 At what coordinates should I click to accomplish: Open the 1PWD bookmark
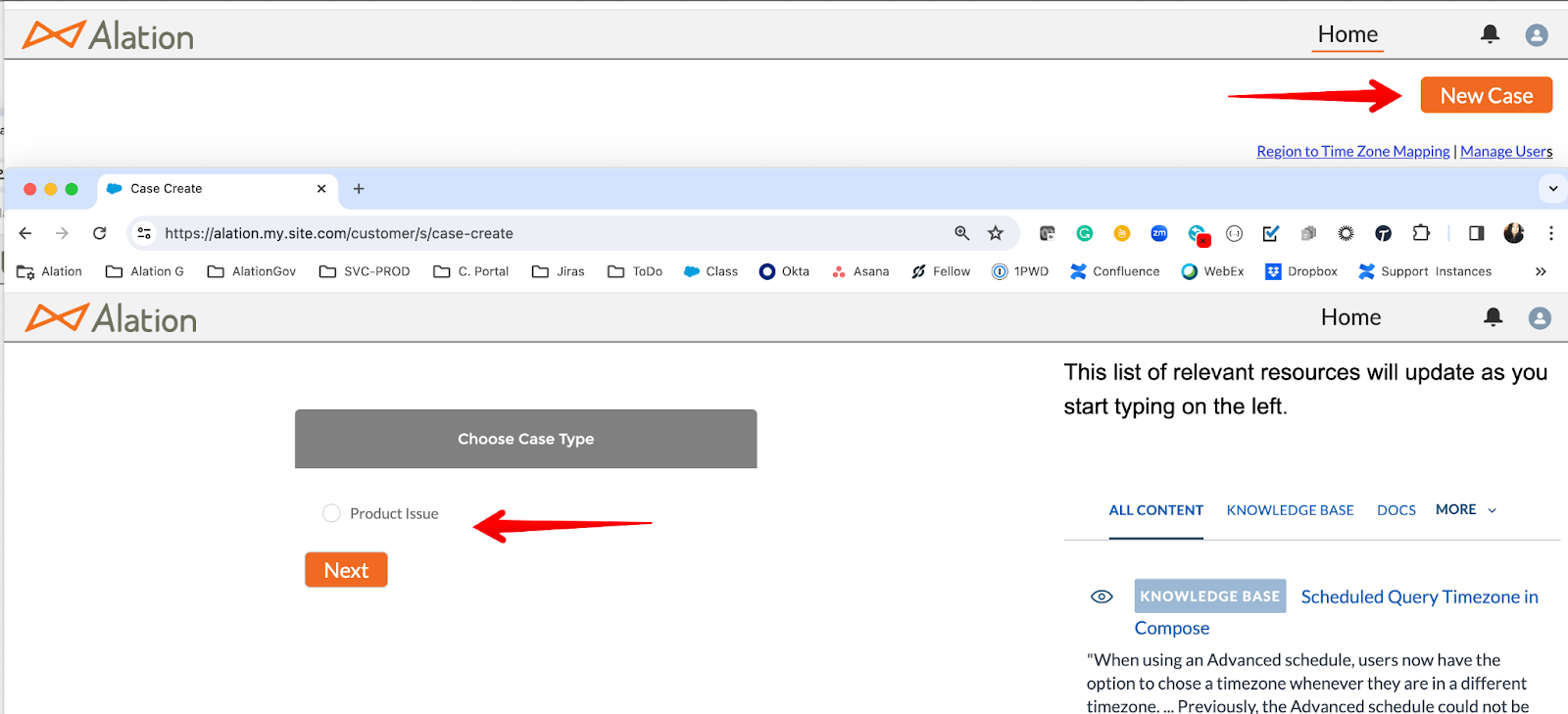1020,271
